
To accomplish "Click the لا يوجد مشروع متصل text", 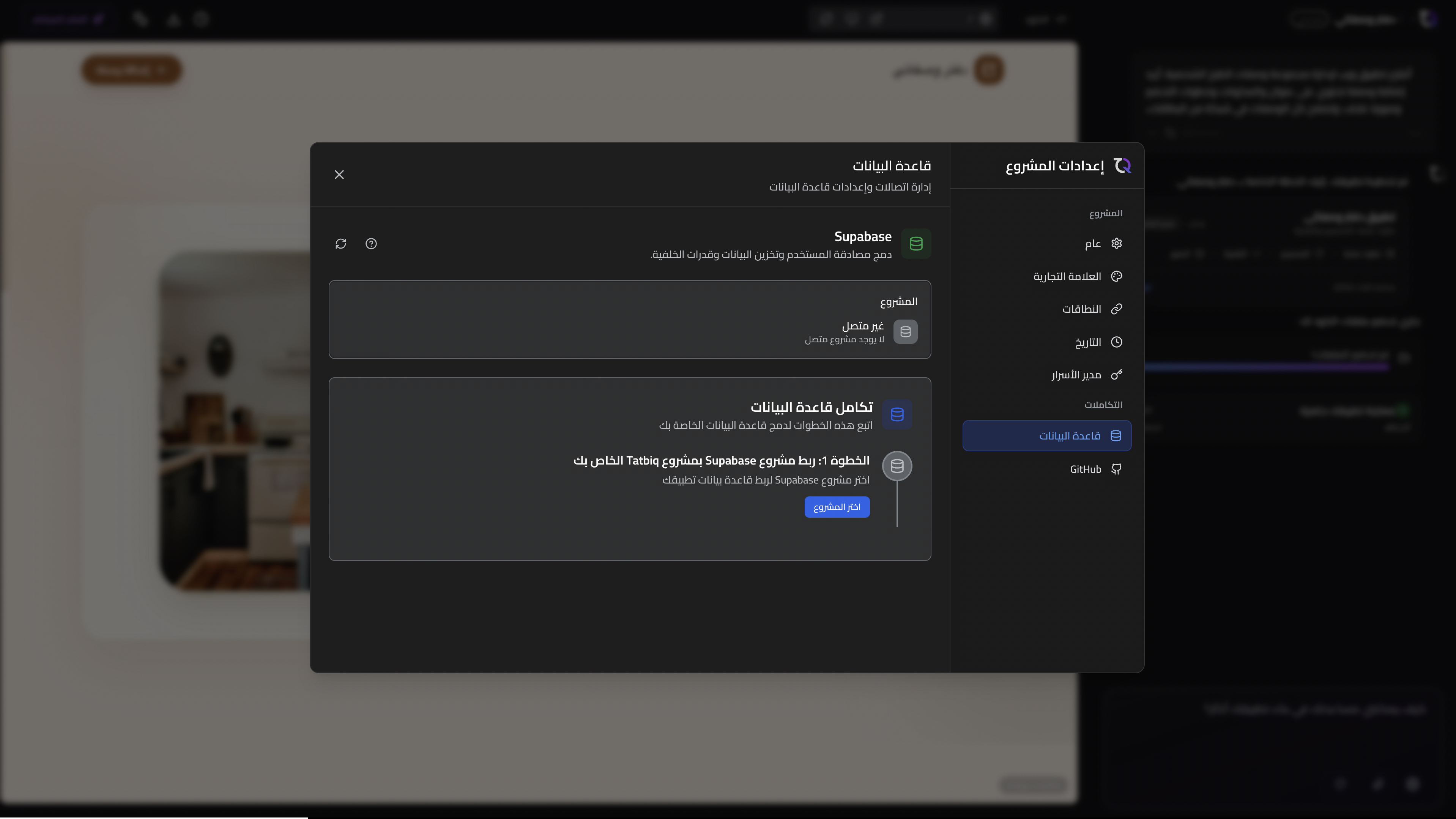I will [845, 339].
